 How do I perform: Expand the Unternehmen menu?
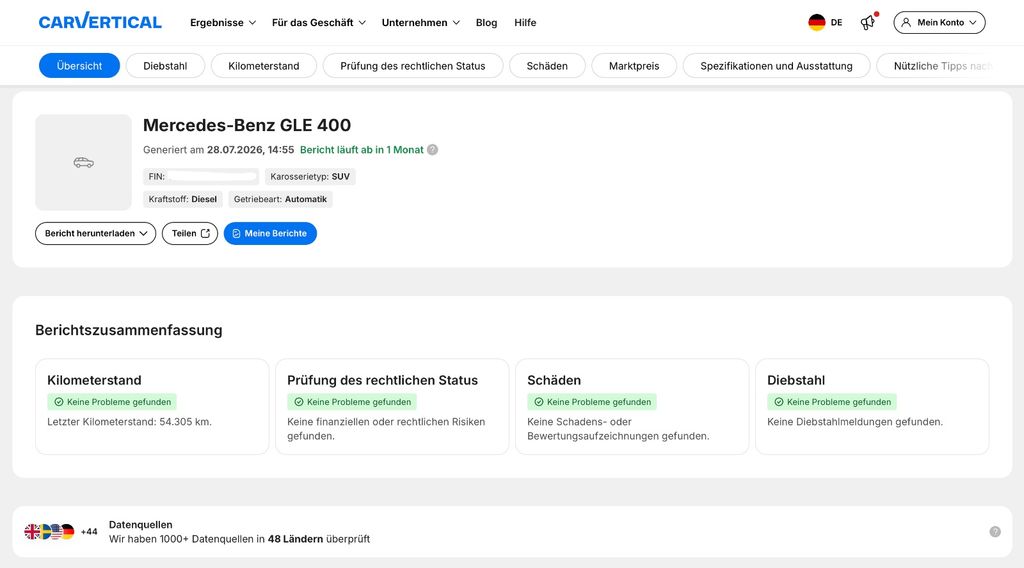pos(421,22)
